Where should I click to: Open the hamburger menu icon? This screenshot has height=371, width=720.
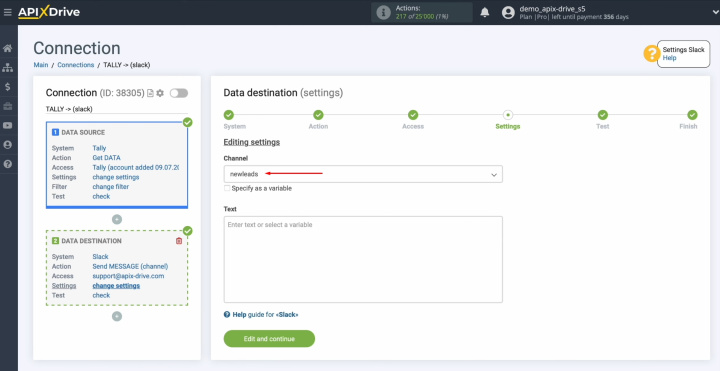pyautogui.click(x=7, y=12)
